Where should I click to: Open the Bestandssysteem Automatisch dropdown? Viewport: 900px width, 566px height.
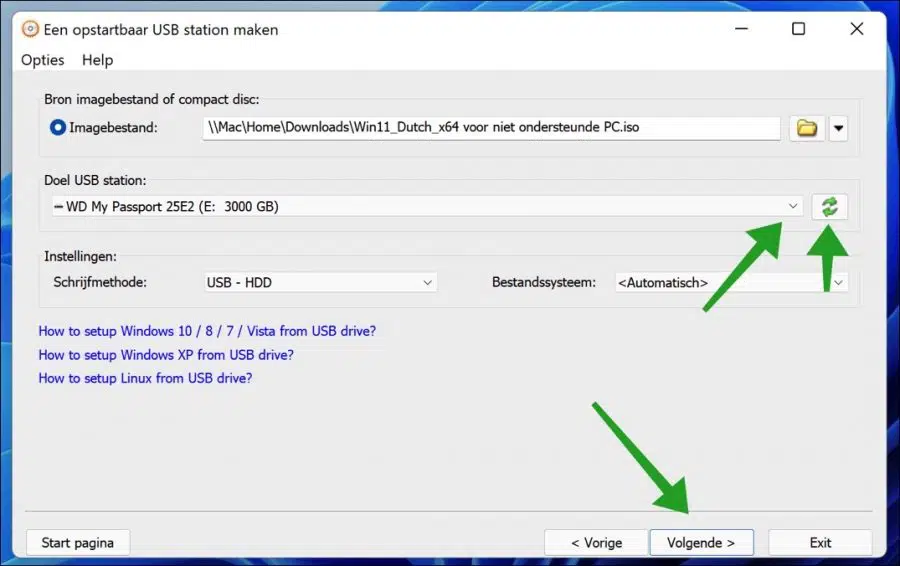click(x=731, y=282)
